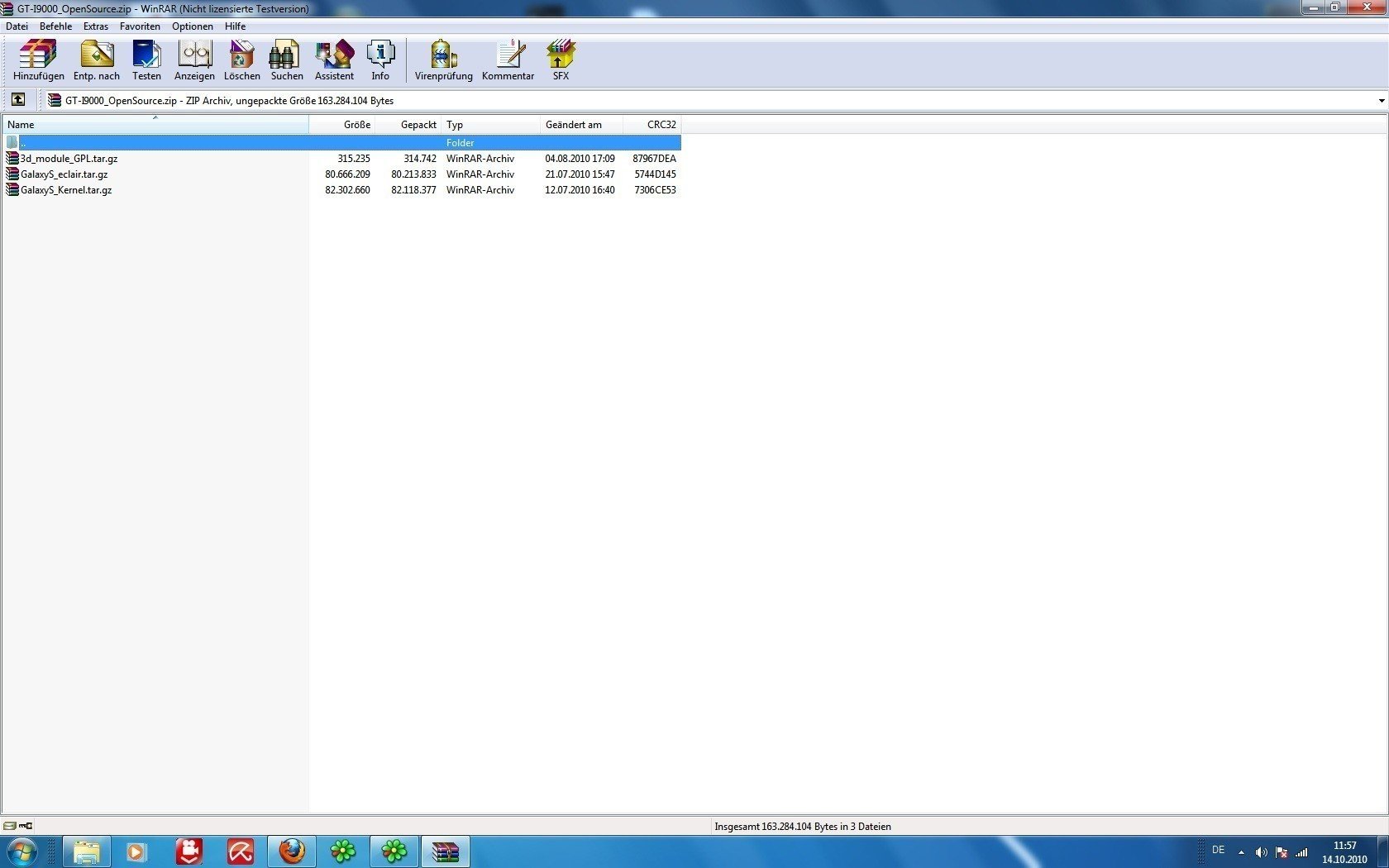The height and width of the screenshot is (868, 1389).
Task: Click the WinRAR taskbar button
Action: click(x=446, y=851)
